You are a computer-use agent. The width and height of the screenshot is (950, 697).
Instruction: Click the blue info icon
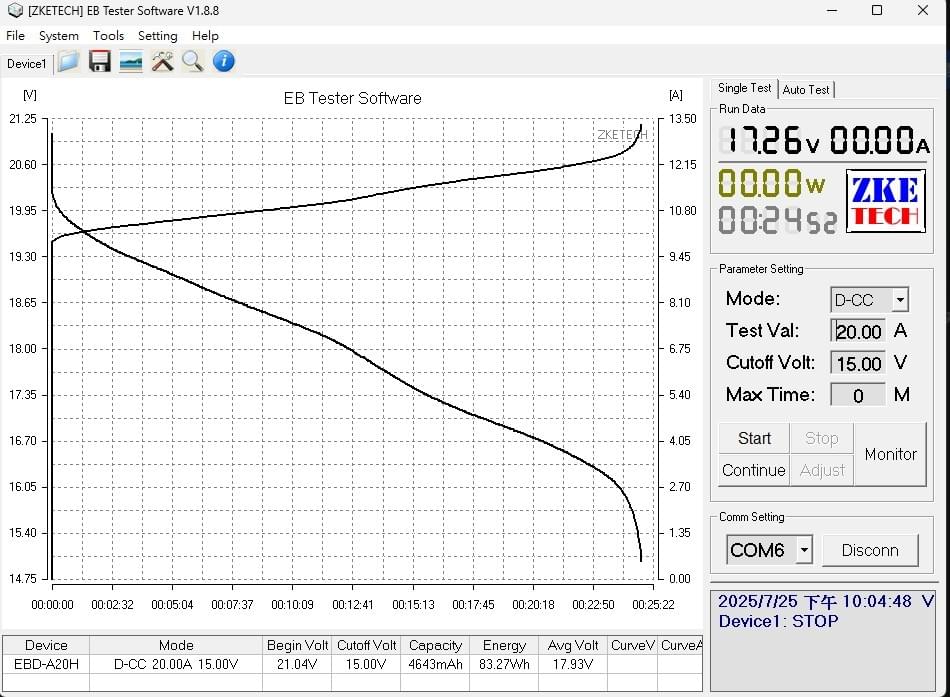(x=224, y=62)
